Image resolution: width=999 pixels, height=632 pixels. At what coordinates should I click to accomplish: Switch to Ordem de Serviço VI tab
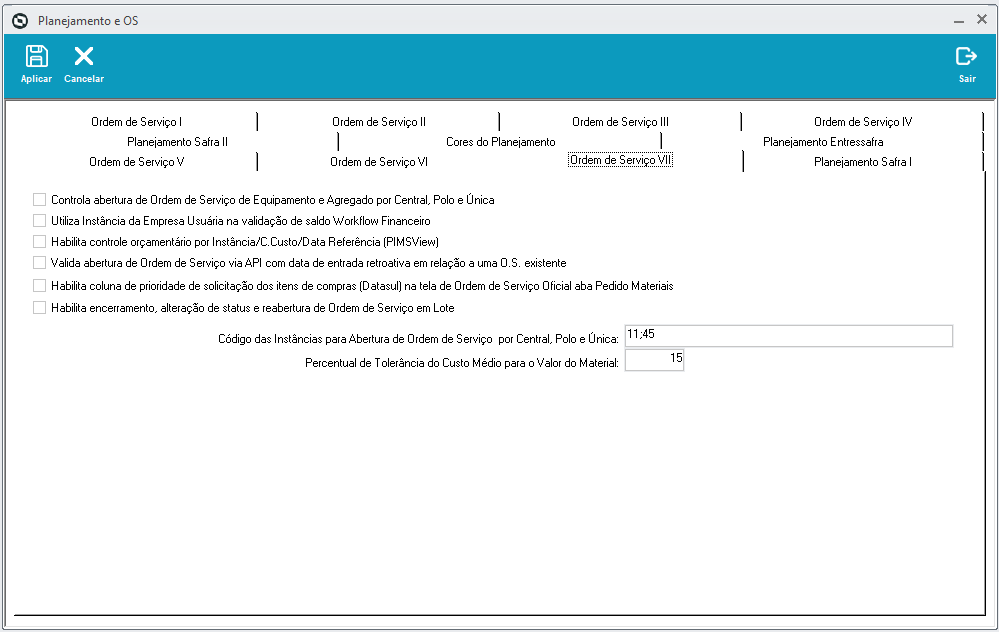[x=379, y=162]
